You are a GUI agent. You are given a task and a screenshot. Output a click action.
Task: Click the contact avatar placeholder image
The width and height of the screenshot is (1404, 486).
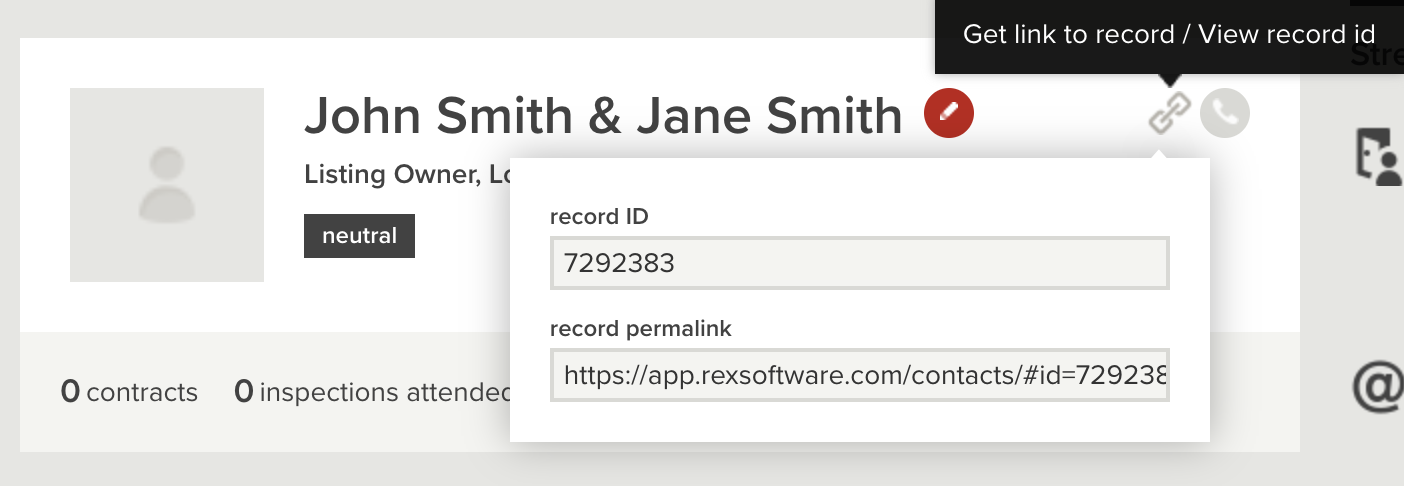(x=167, y=185)
